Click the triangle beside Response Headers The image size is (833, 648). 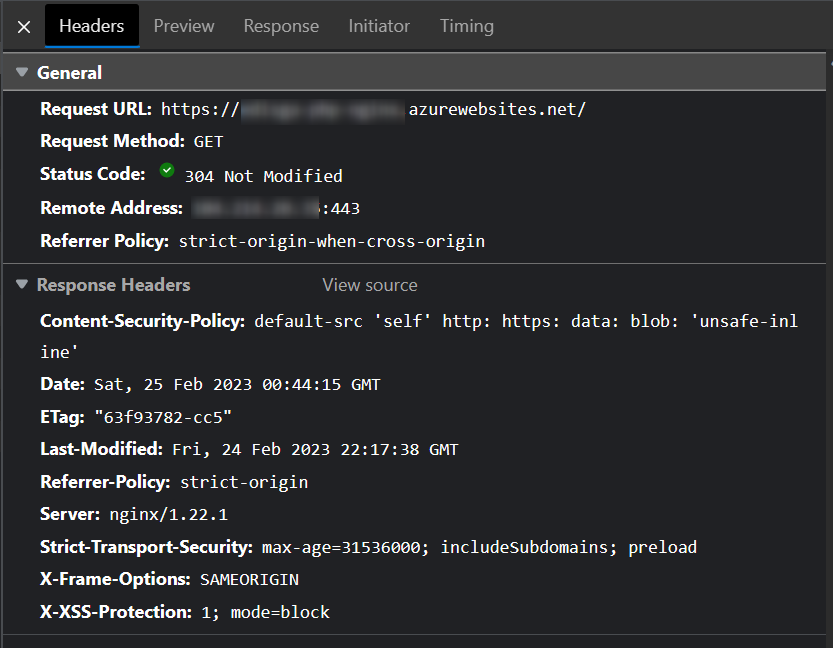tap(21, 284)
